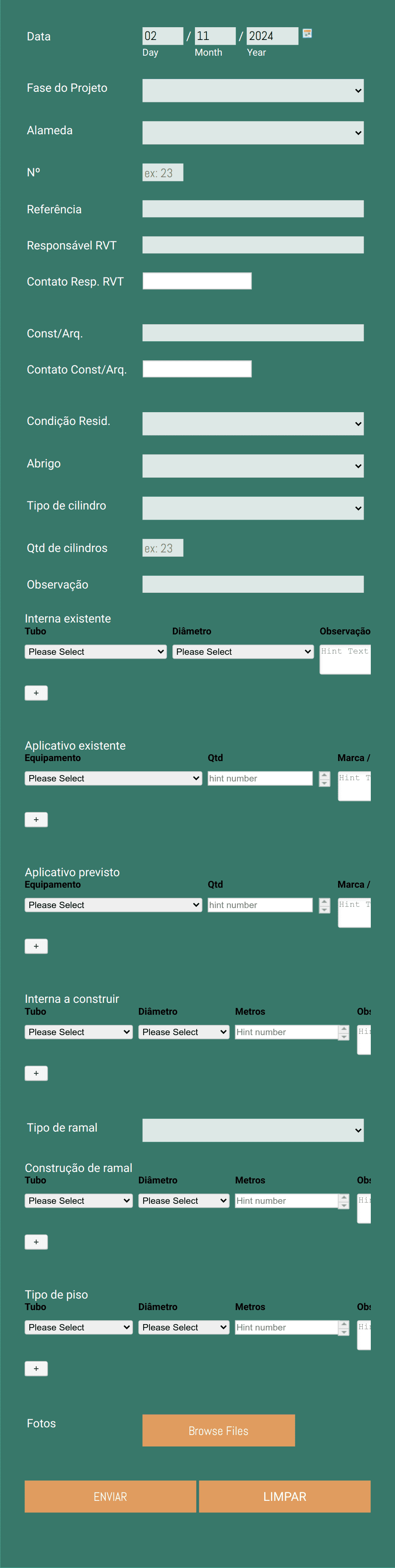This screenshot has height=1568, width=395.
Task: Open the calendar date picker icon
Action: tap(308, 34)
